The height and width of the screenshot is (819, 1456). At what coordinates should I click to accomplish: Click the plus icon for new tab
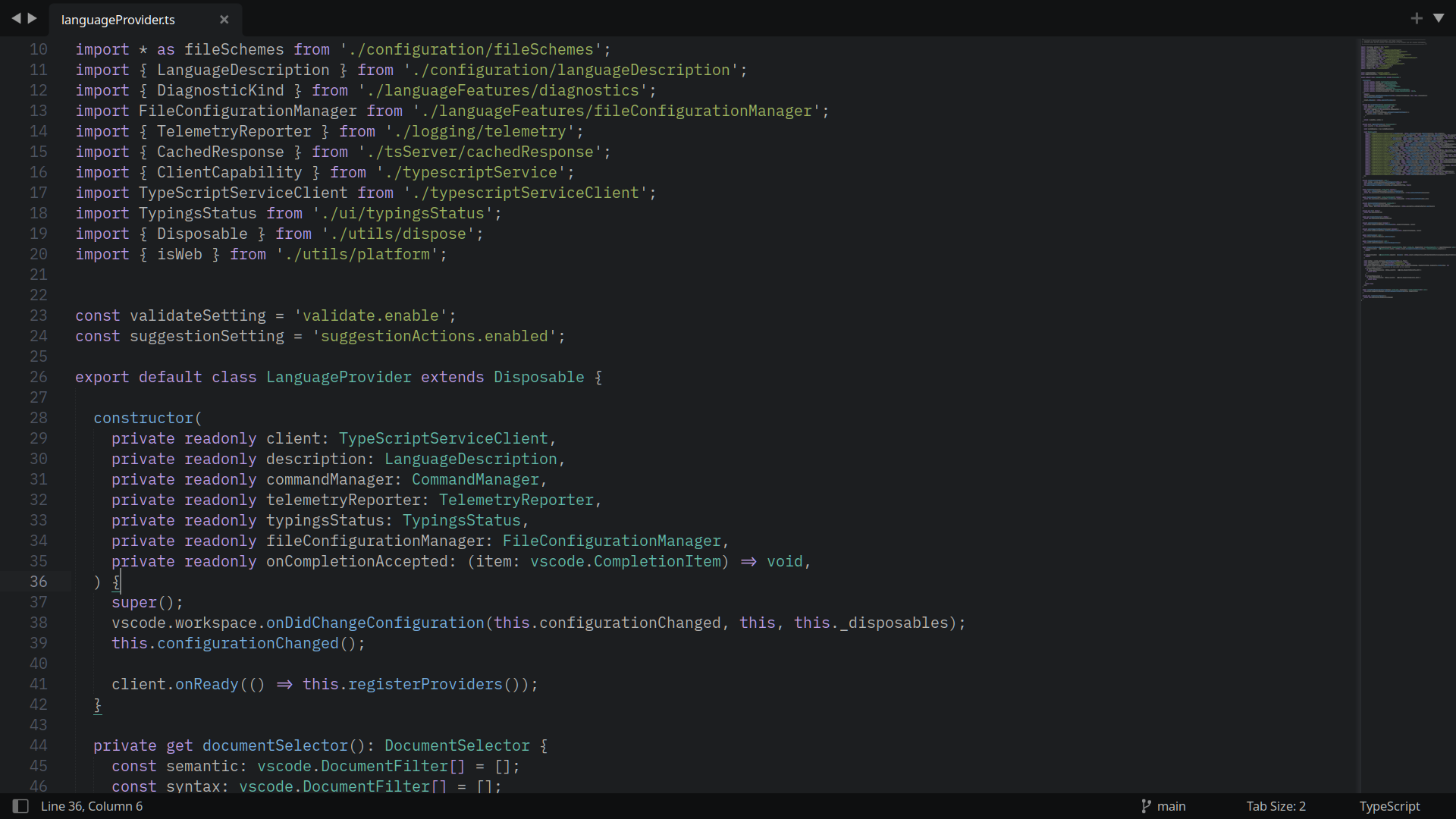point(1417,18)
